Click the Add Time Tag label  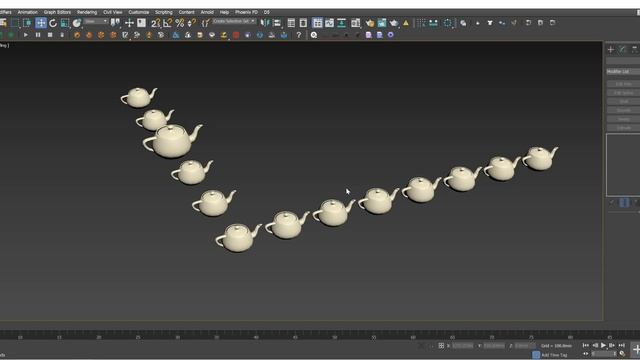click(x=554, y=355)
